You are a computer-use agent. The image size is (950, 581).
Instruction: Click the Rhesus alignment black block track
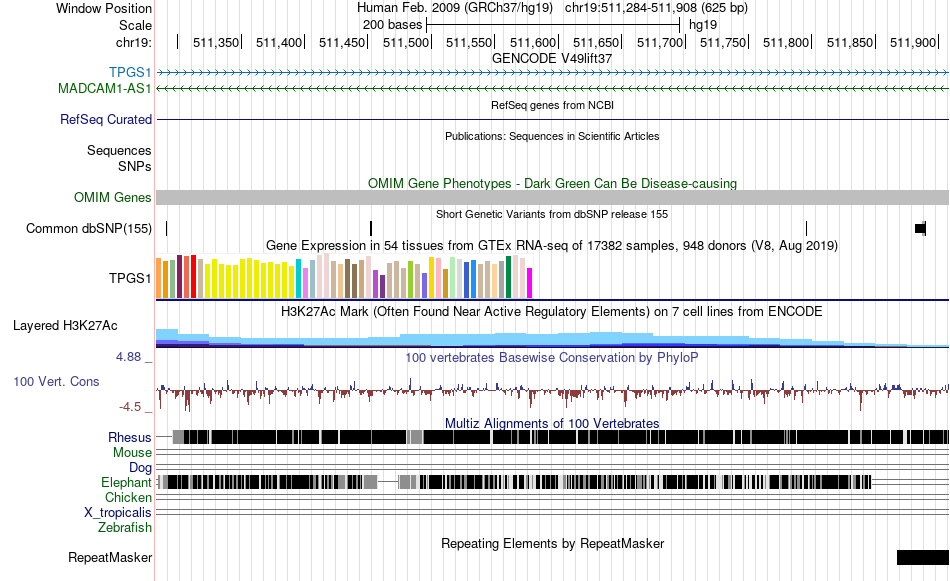click(560, 437)
